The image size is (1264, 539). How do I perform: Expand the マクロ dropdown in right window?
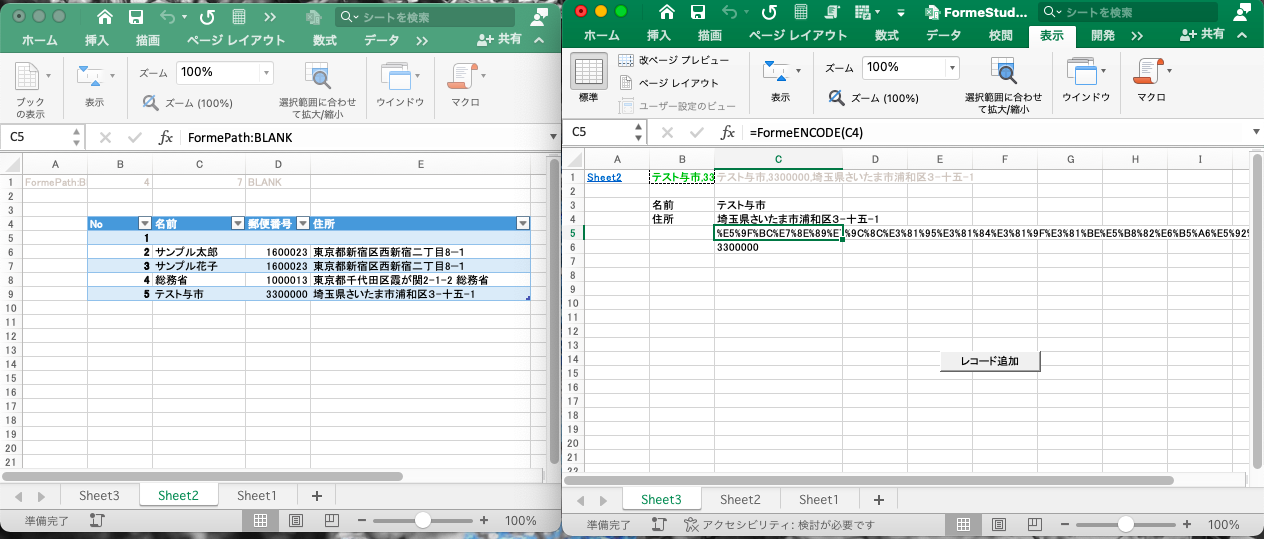tap(1169, 71)
